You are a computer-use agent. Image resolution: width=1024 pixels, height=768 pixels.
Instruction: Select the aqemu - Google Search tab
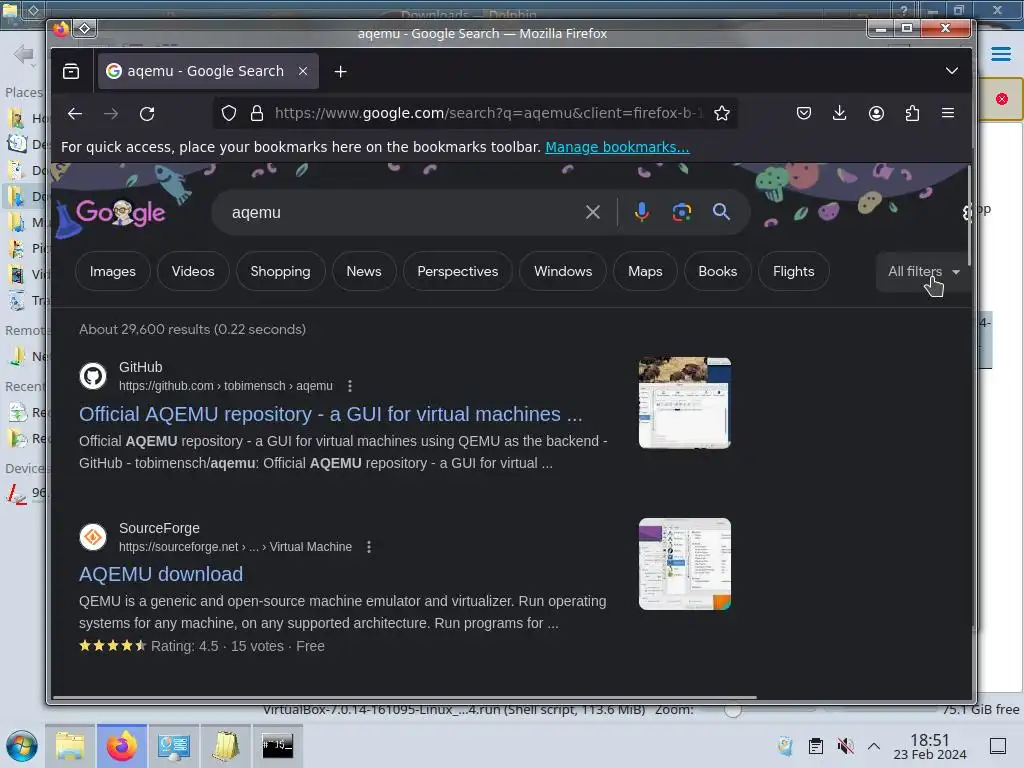pyautogui.click(x=208, y=71)
